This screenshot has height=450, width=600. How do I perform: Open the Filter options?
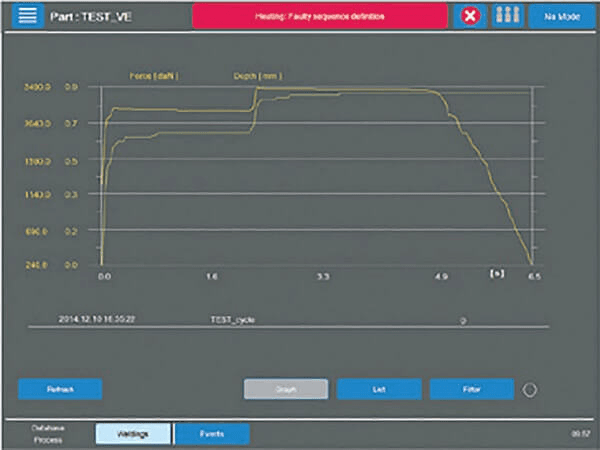[x=472, y=389]
